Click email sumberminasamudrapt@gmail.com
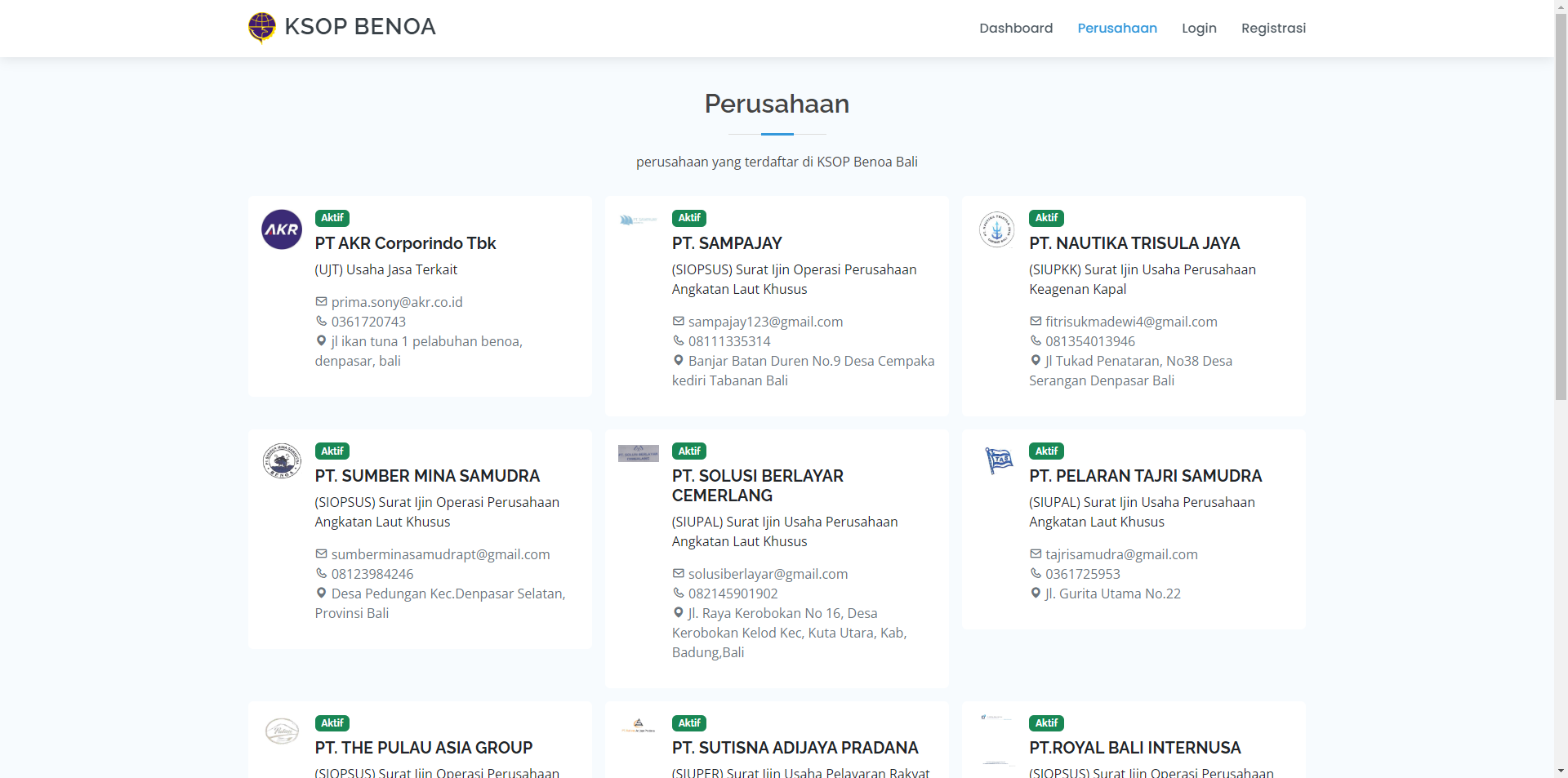The height and width of the screenshot is (778, 1568). pos(440,554)
